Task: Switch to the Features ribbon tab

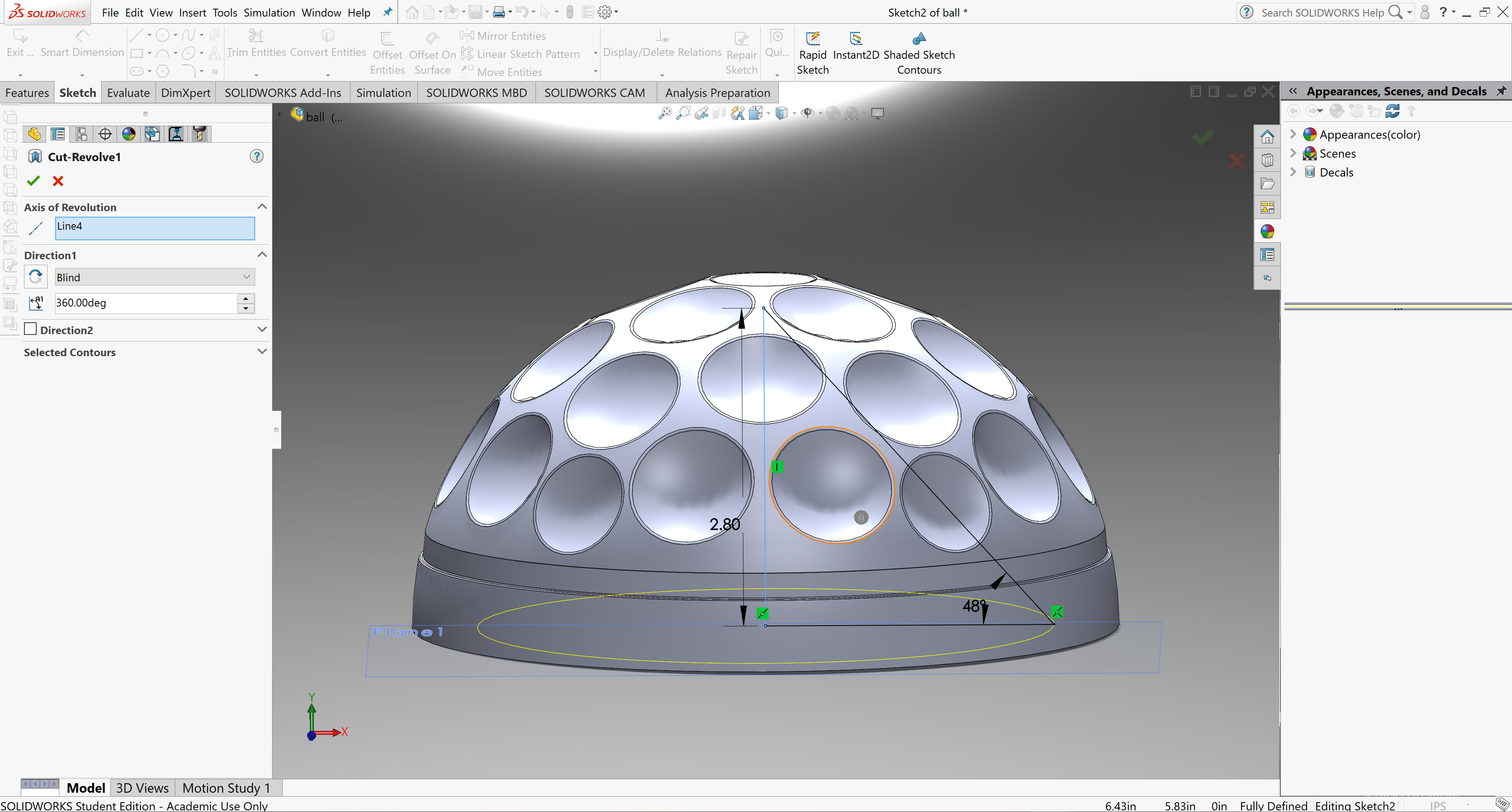Action: point(27,93)
